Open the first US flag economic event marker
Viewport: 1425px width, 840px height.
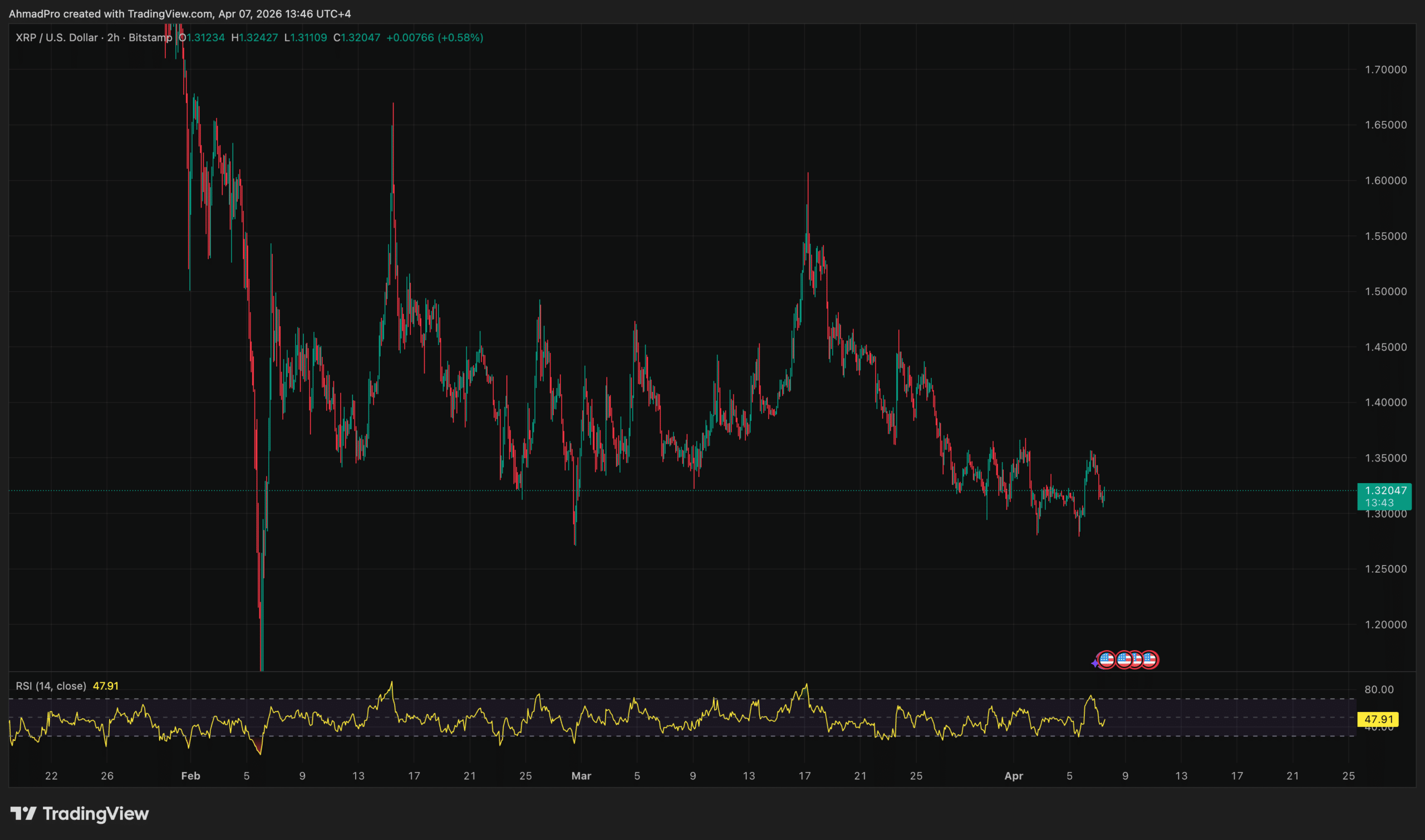point(1107,661)
